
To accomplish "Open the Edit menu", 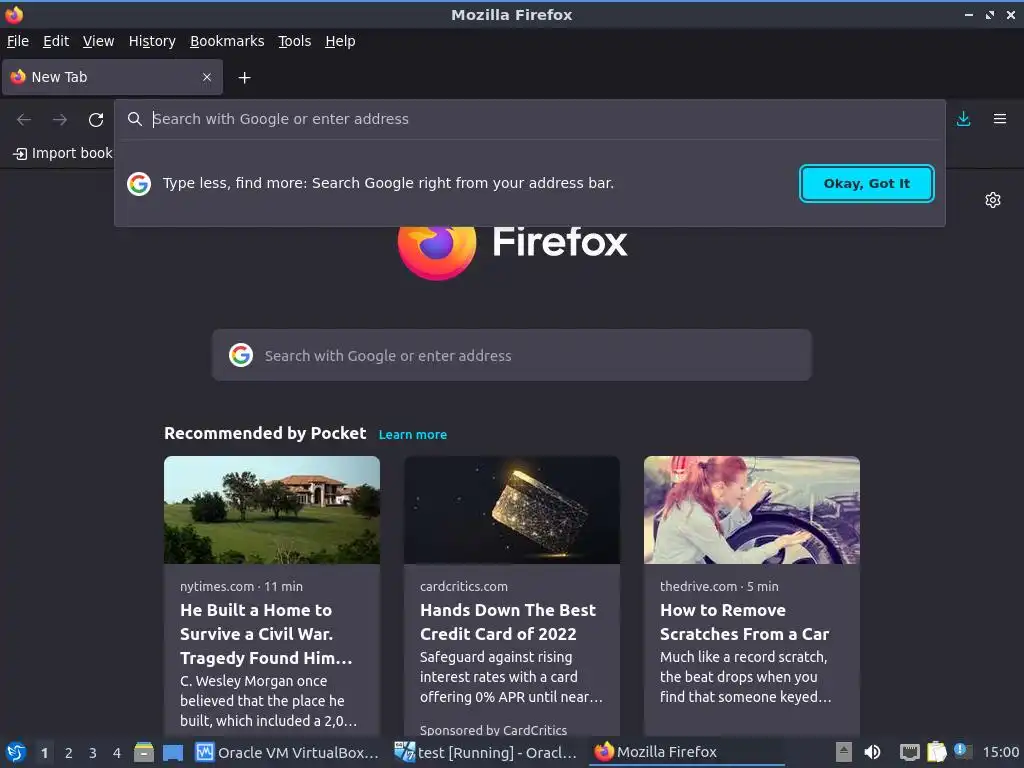I will click(56, 41).
